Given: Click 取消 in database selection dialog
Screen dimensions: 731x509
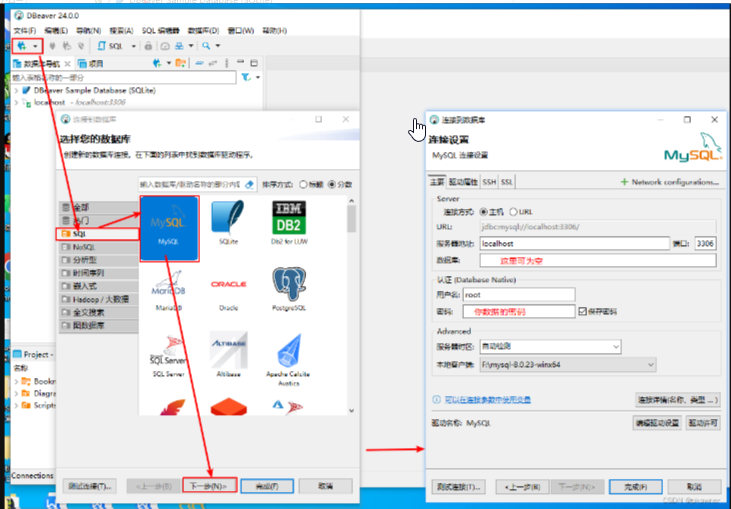Looking at the screenshot, I should (x=325, y=486).
